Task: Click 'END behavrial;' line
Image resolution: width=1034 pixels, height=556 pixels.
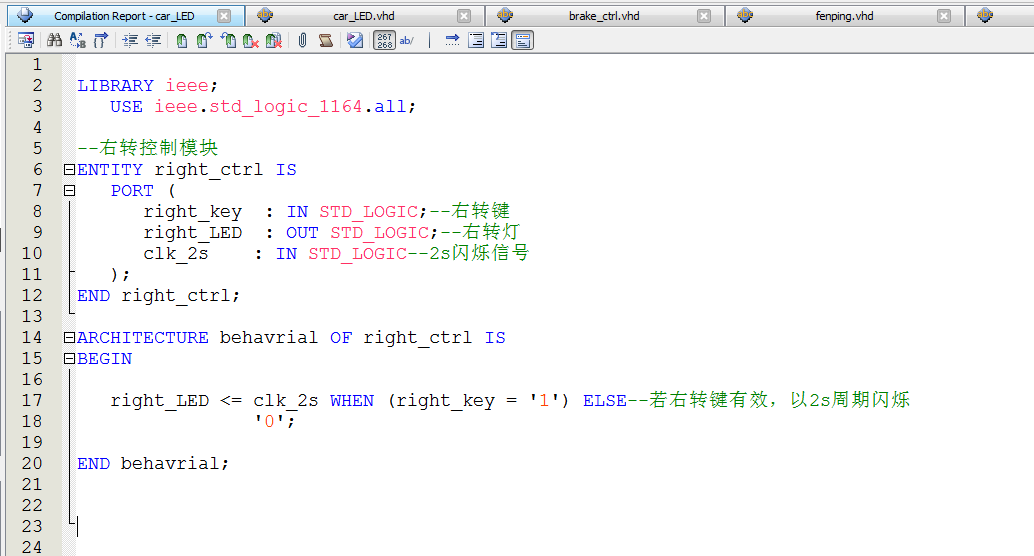Action: click(x=153, y=464)
